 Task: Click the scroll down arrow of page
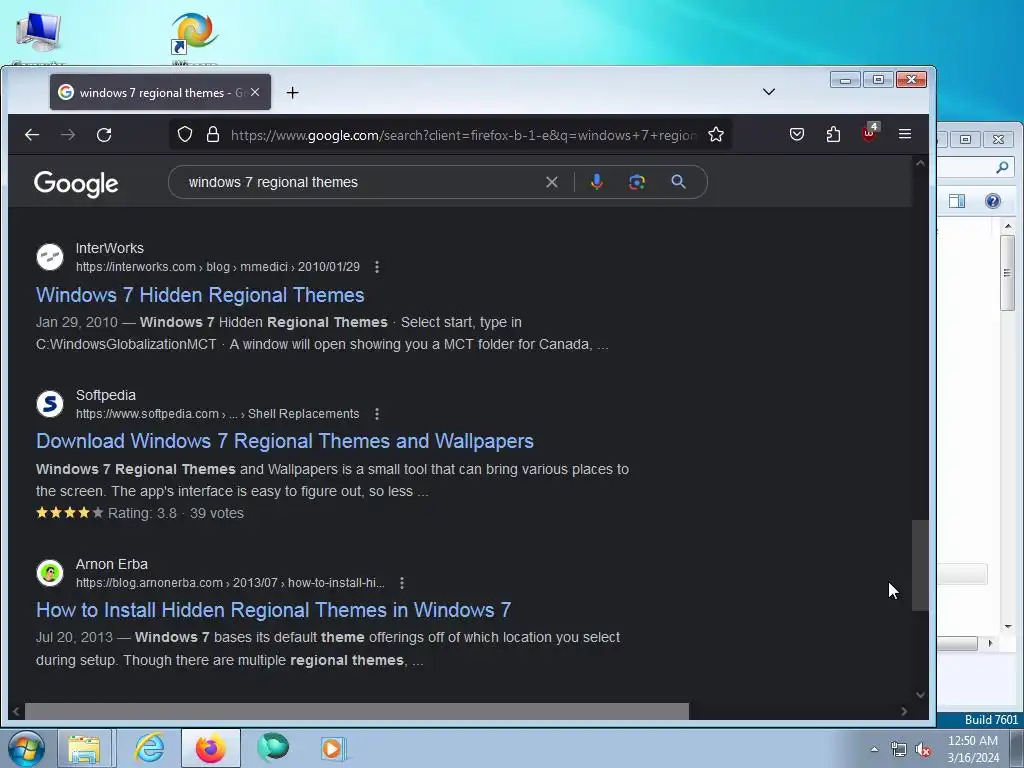click(x=920, y=694)
